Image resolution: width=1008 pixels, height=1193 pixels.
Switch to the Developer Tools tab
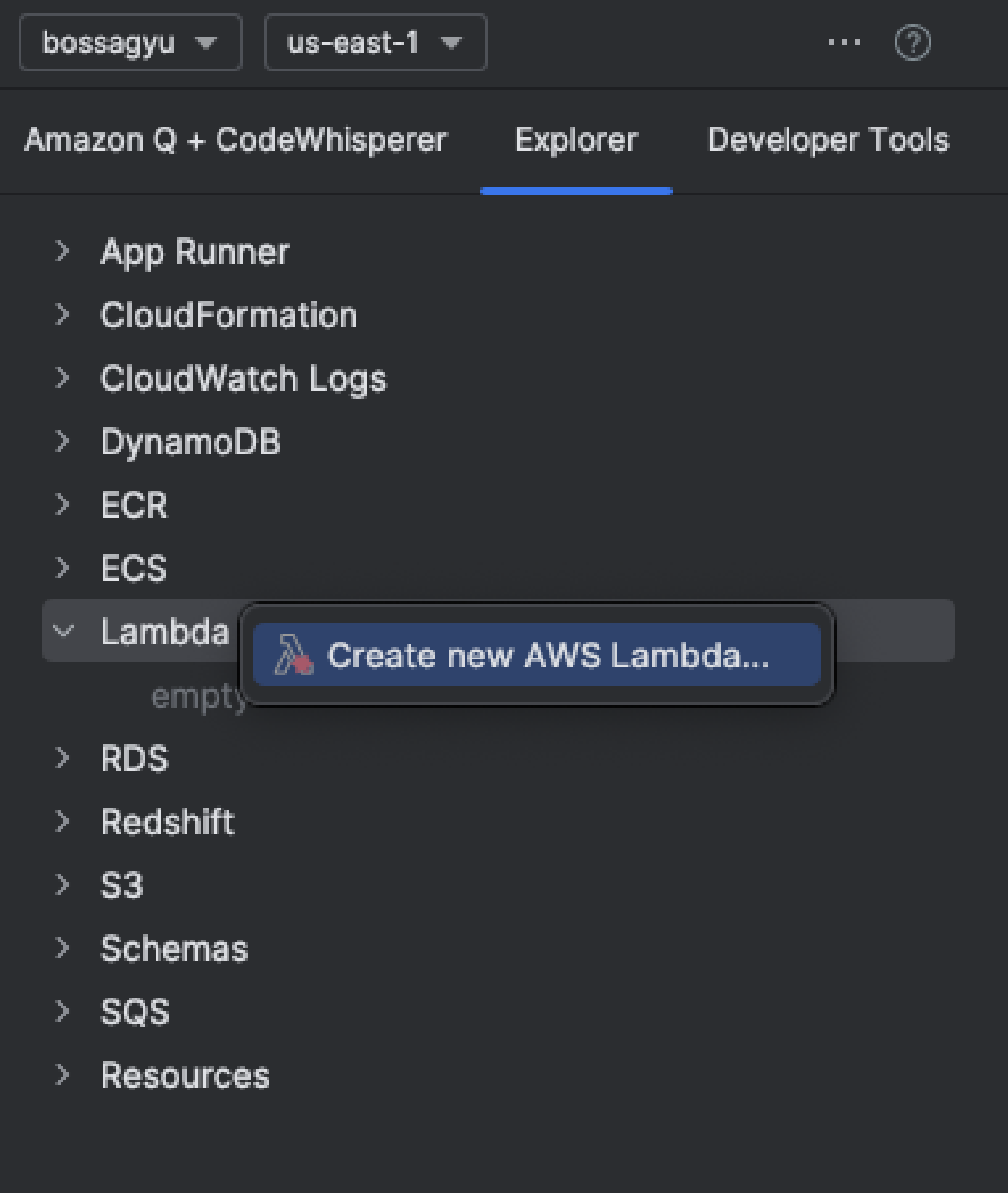[828, 141]
